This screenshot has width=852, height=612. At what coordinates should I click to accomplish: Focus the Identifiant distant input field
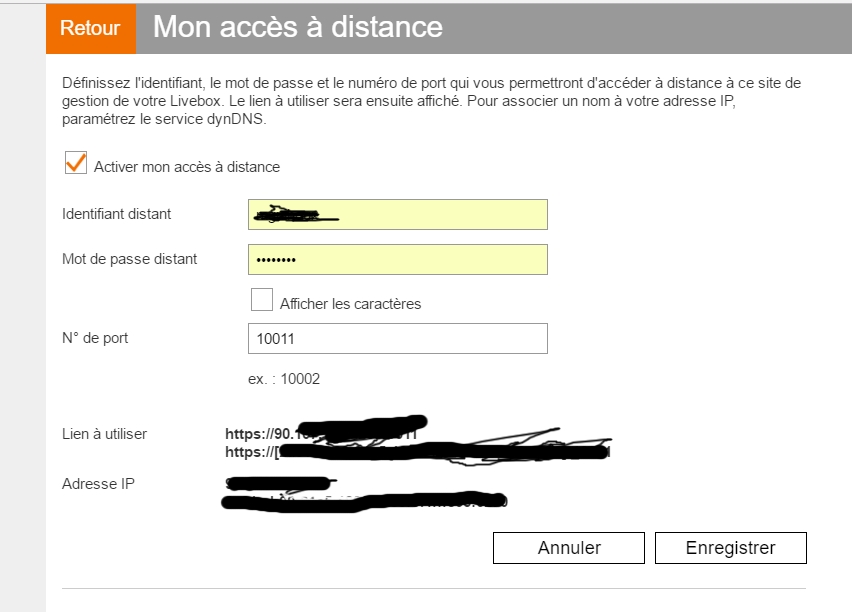tap(397, 215)
